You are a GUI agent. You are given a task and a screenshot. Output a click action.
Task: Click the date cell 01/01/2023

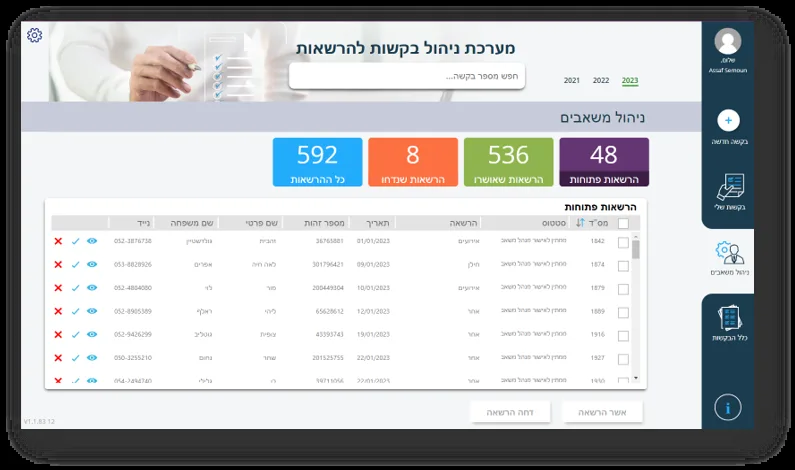click(373, 241)
